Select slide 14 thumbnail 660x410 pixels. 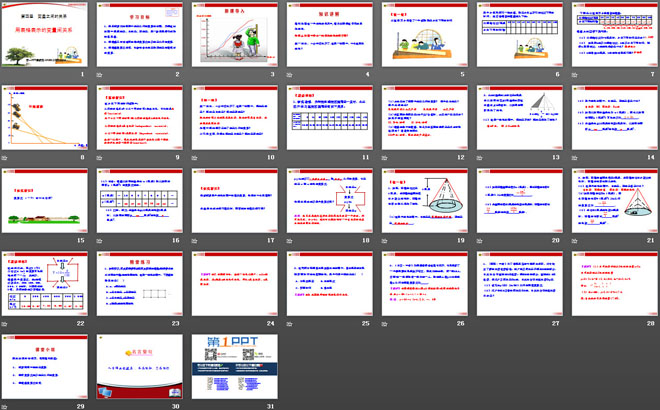pyautogui.click(x=615, y=118)
